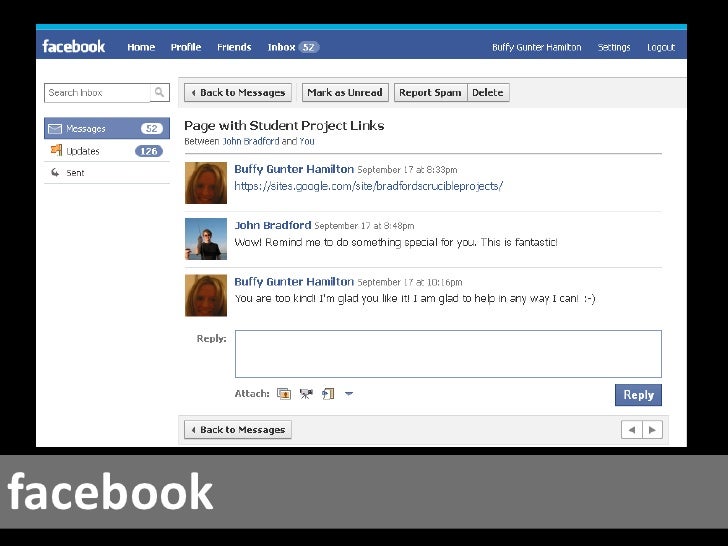Click 'September 17 at 10:16pm' timestamp

[x=410, y=282]
